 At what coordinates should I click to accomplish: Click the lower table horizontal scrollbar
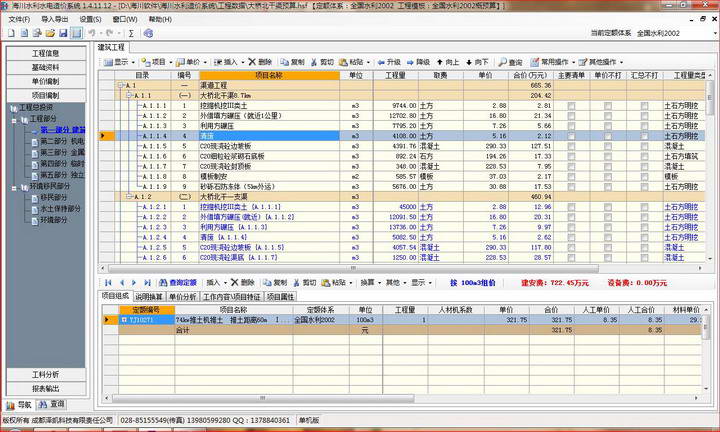(x=263, y=398)
